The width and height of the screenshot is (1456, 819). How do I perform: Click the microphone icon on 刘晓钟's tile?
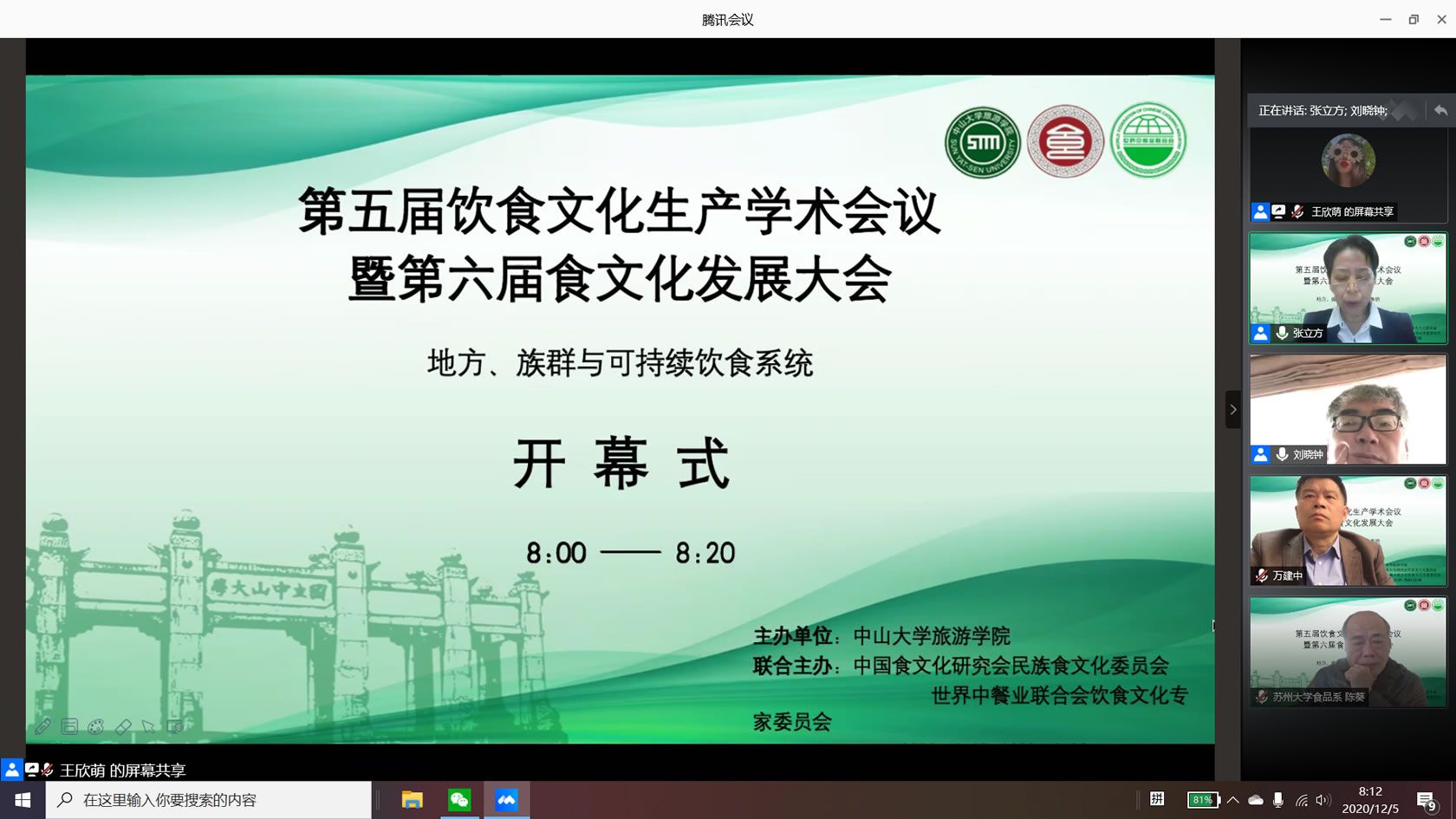click(1282, 454)
